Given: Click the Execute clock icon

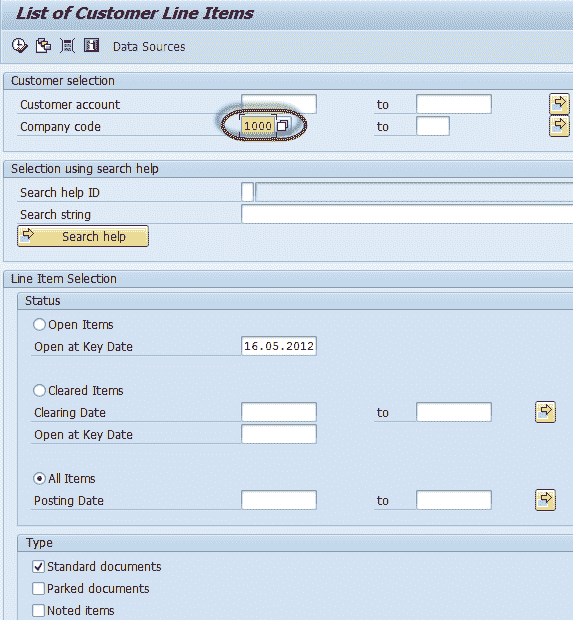Looking at the screenshot, I should tap(19, 46).
